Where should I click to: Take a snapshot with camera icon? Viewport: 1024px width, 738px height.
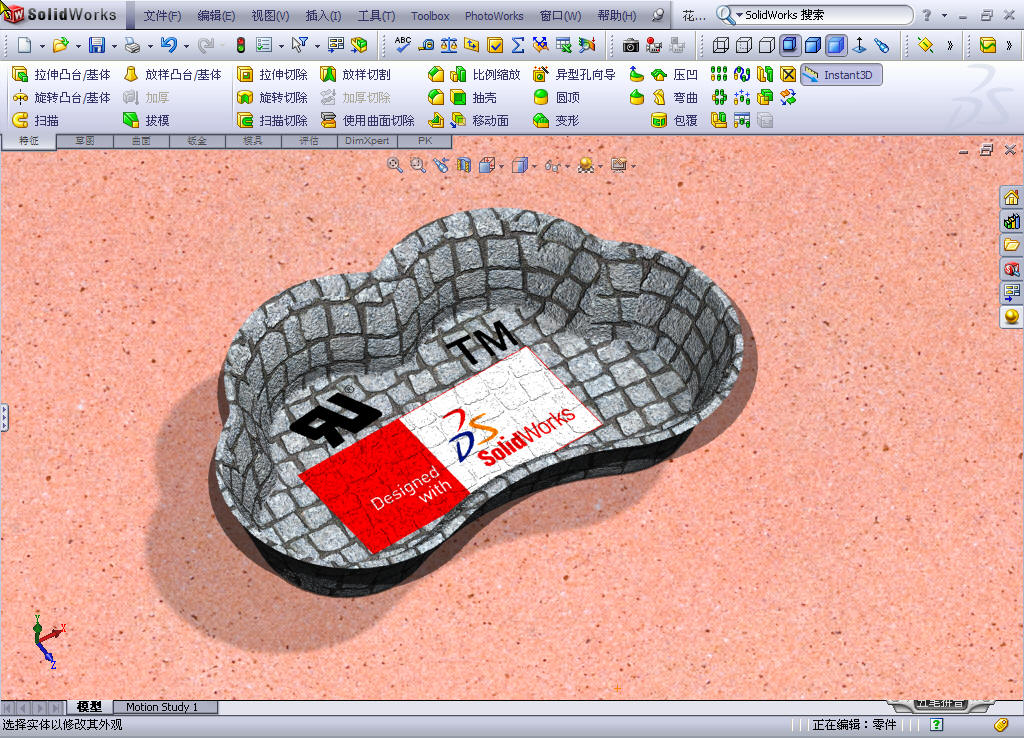(x=630, y=45)
